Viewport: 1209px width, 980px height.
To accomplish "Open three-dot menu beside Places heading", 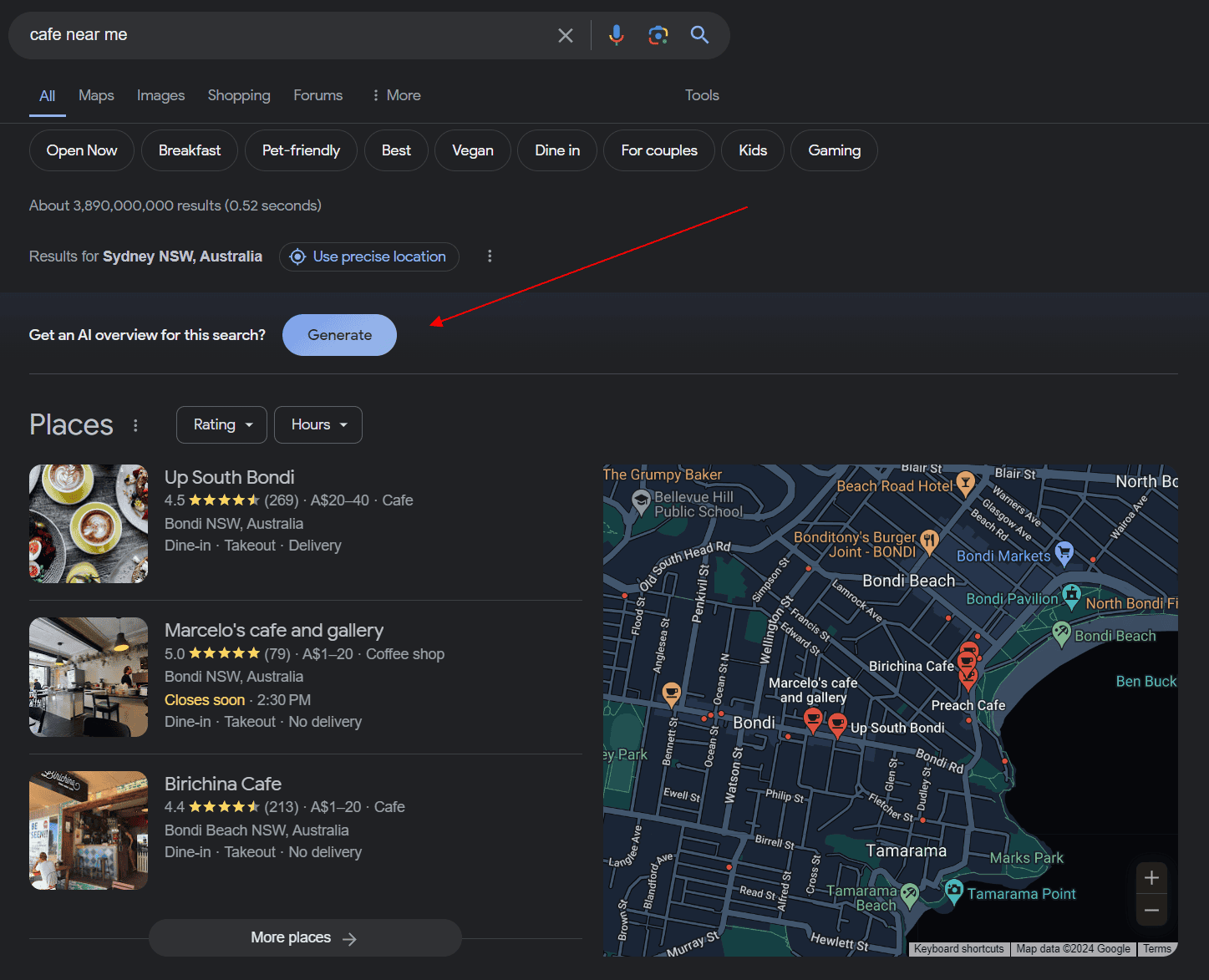I will [x=135, y=425].
